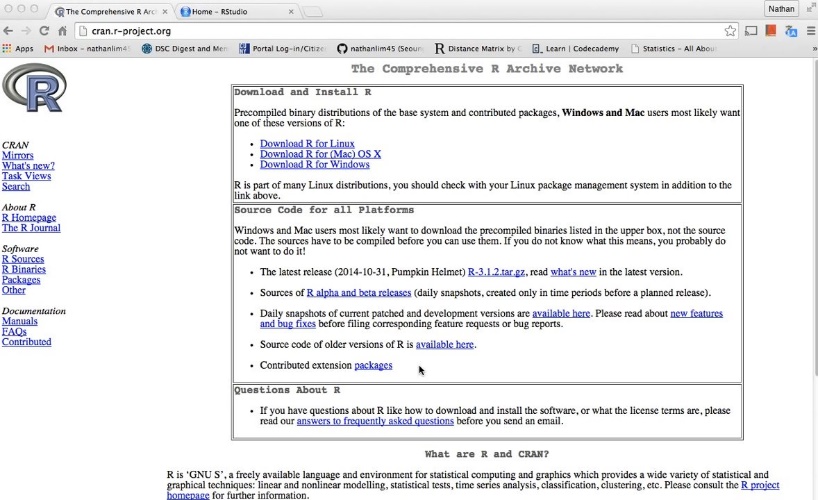Open the R Sources sidebar link
The height and width of the screenshot is (500, 818).
23,259
